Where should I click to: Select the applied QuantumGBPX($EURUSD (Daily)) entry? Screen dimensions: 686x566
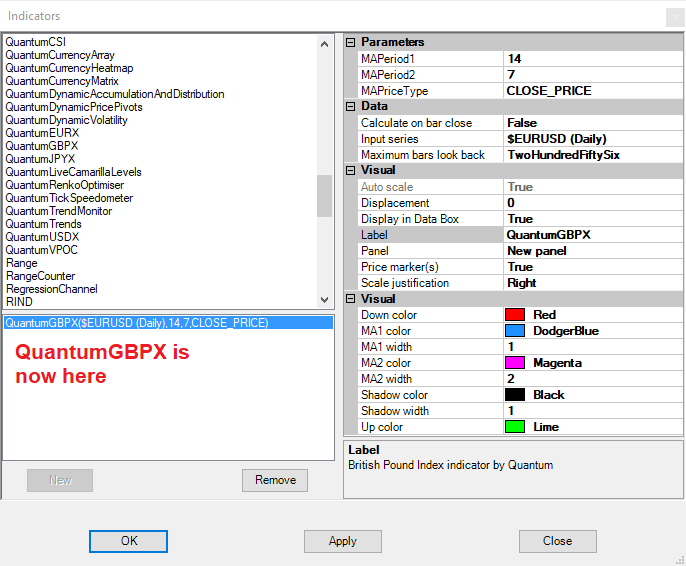click(x=168, y=323)
